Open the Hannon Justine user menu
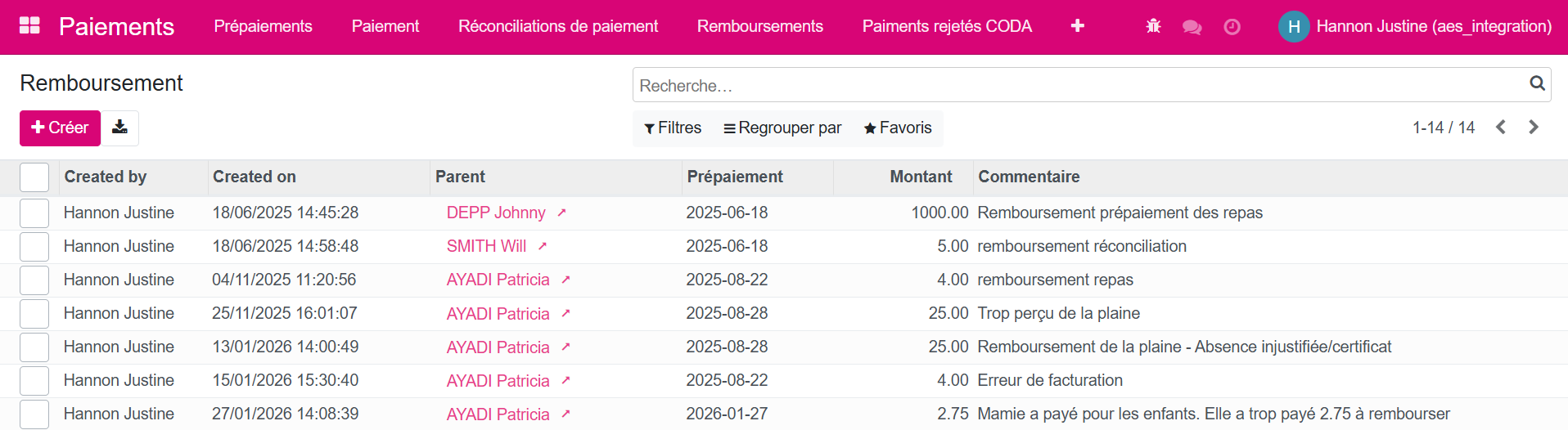The image size is (1568, 430). point(1415,26)
